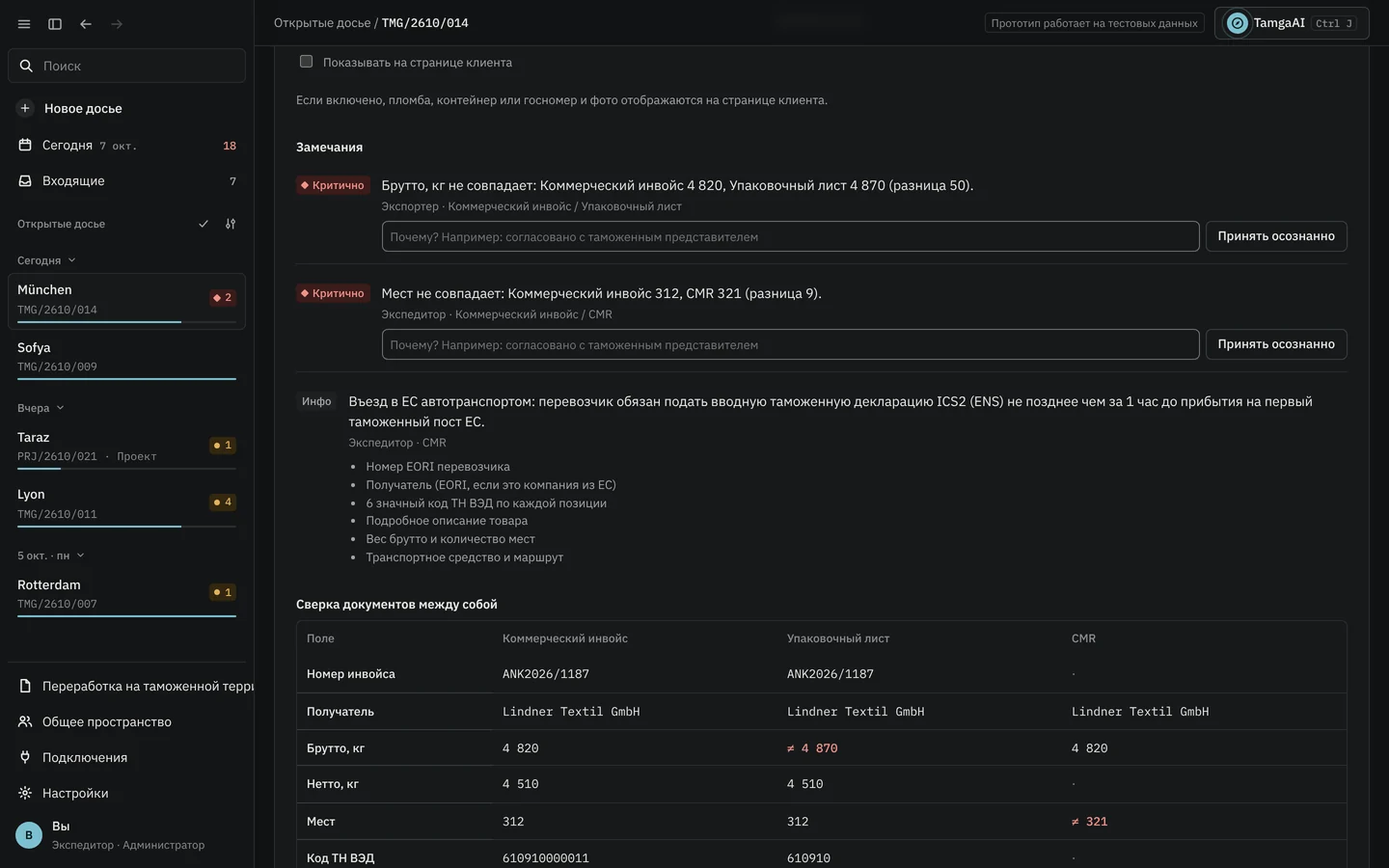This screenshot has height=868, width=1389.
Task: Focus the Поиск search field
Action: (127, 66)
